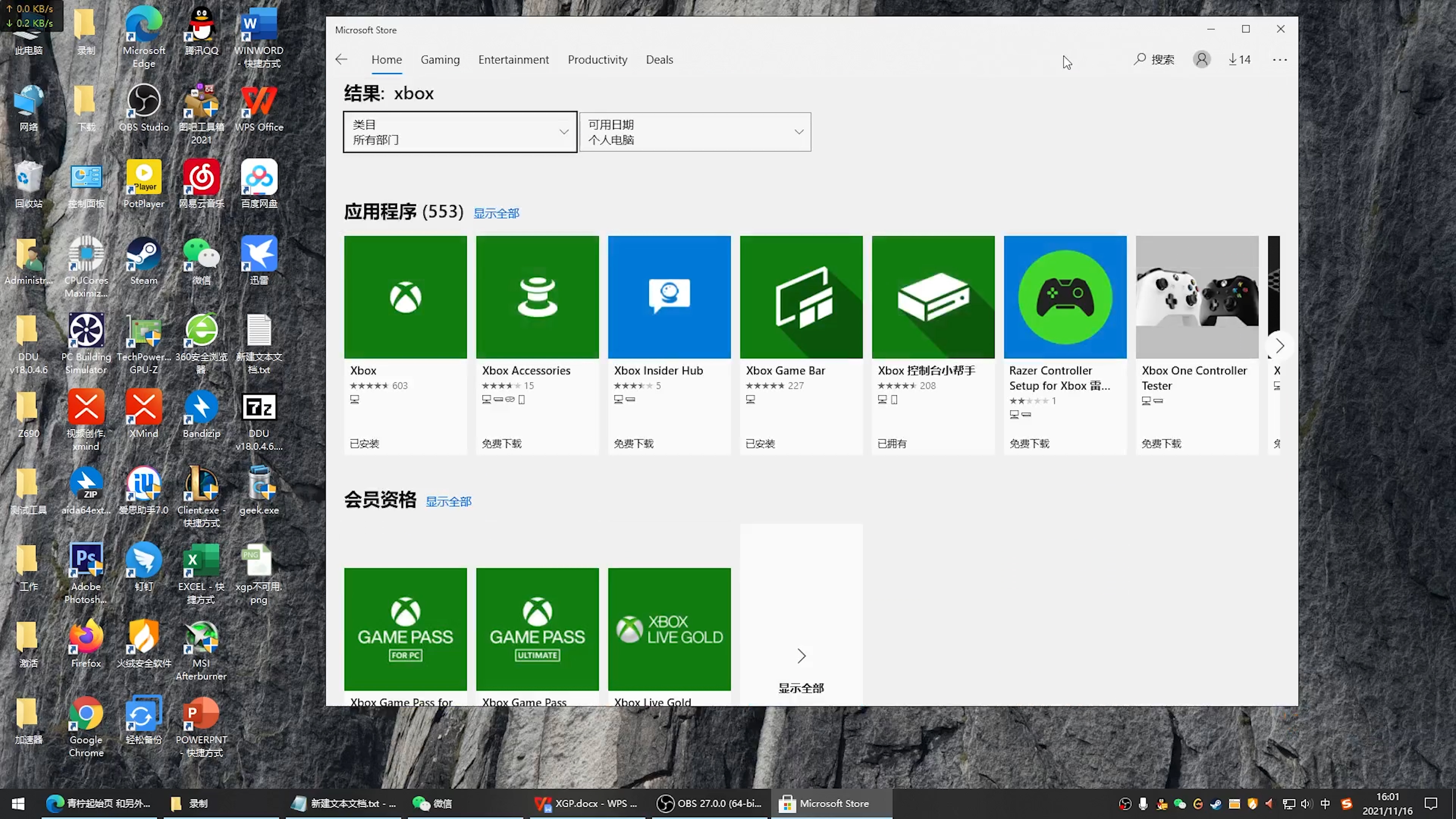Open Razer Controller Setup for Xbox tile
Image resolution: width=1456 pixels, height=819 pixels.
[x=1065, y=345]
